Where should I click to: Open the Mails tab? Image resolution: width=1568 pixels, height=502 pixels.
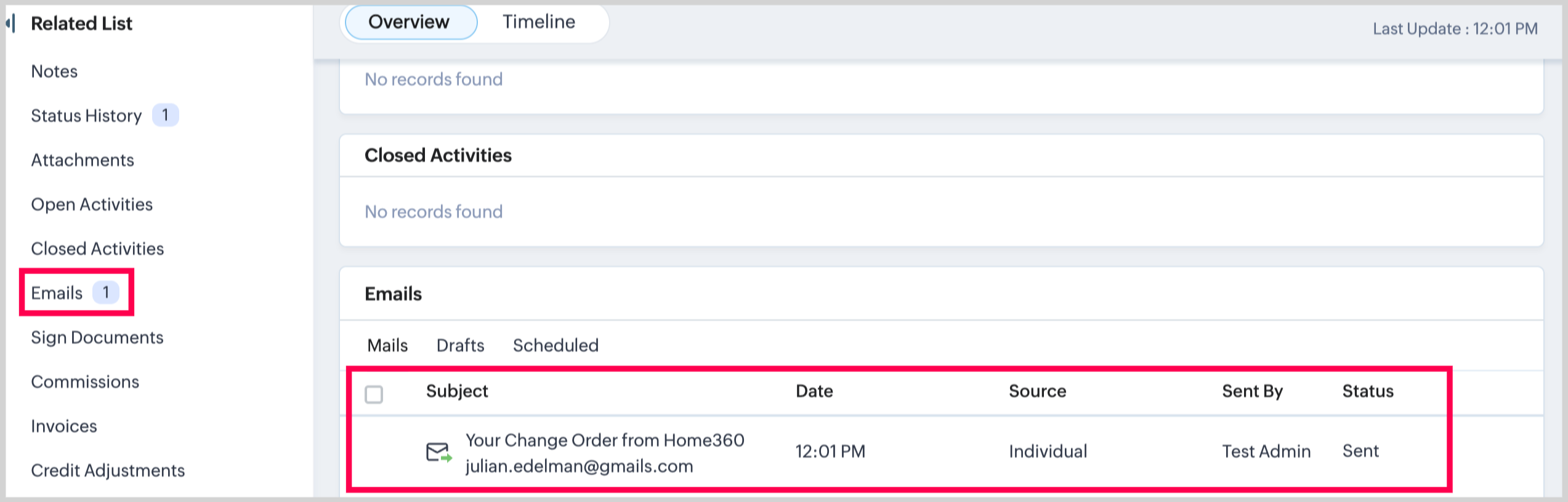tap(387, 346)
